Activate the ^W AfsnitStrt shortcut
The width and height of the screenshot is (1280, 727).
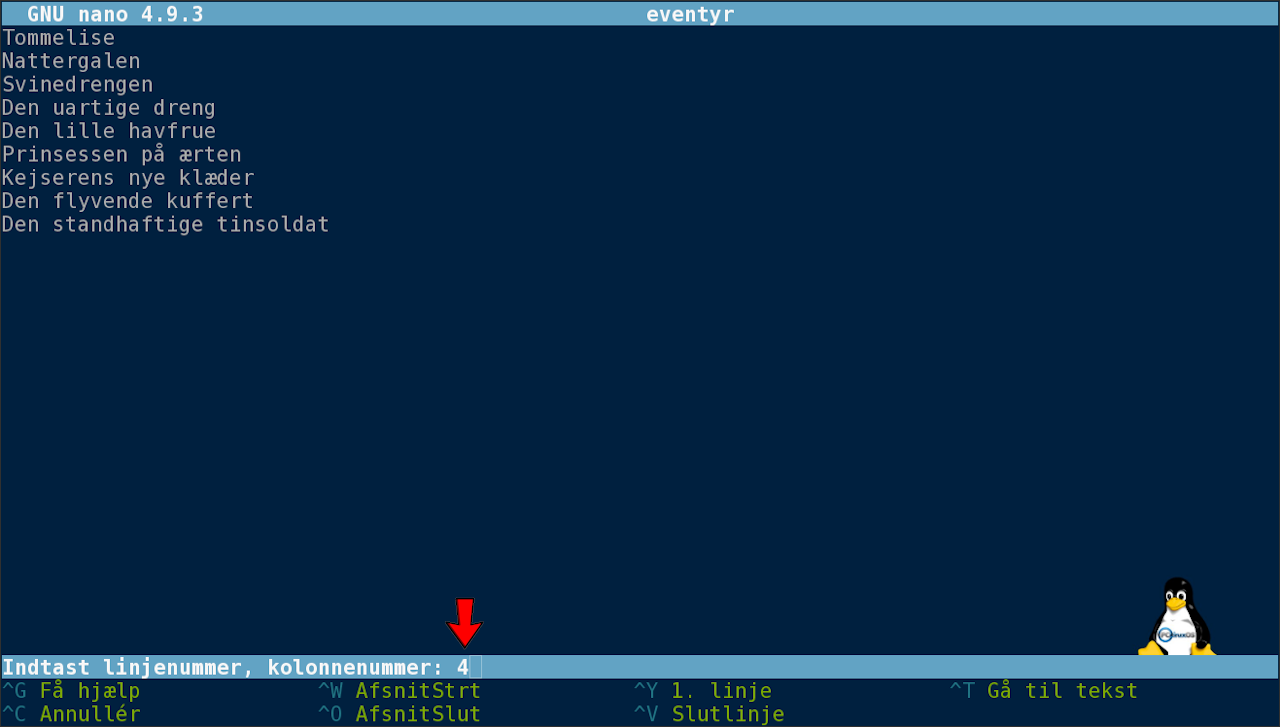399,691
